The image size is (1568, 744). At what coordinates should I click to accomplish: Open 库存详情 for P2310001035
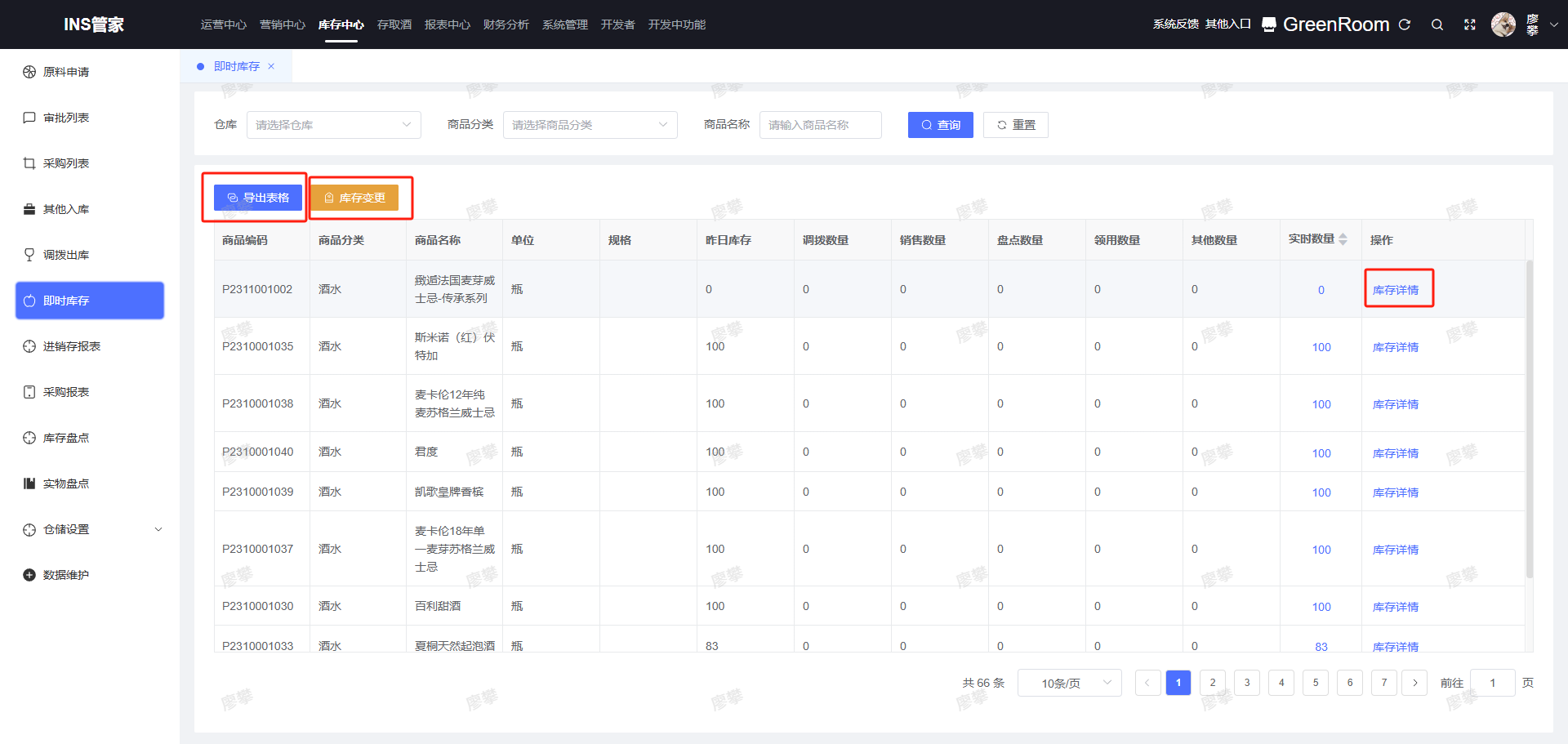click(x=1396, y=347)
